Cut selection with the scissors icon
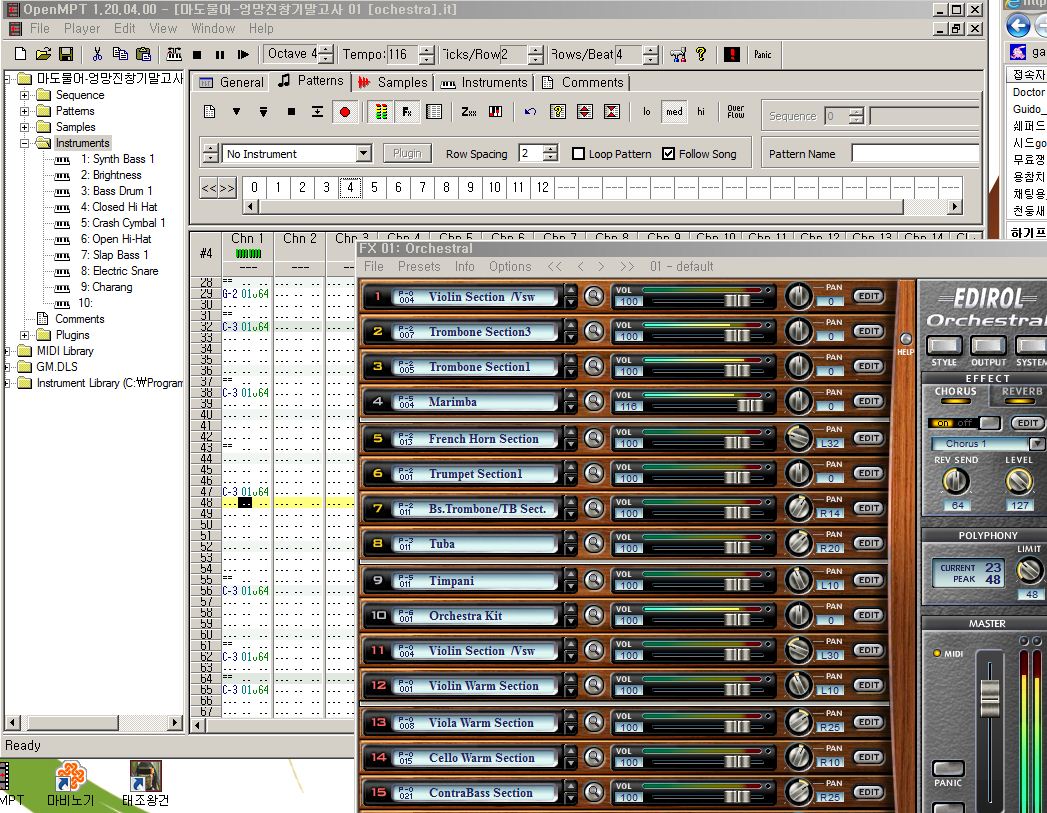 coord(97,55)
